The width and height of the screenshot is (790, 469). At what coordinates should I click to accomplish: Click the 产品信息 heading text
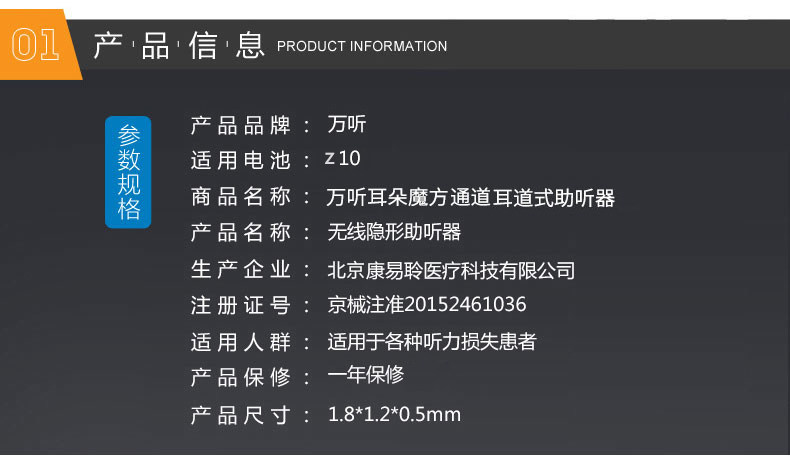(179, 45)
